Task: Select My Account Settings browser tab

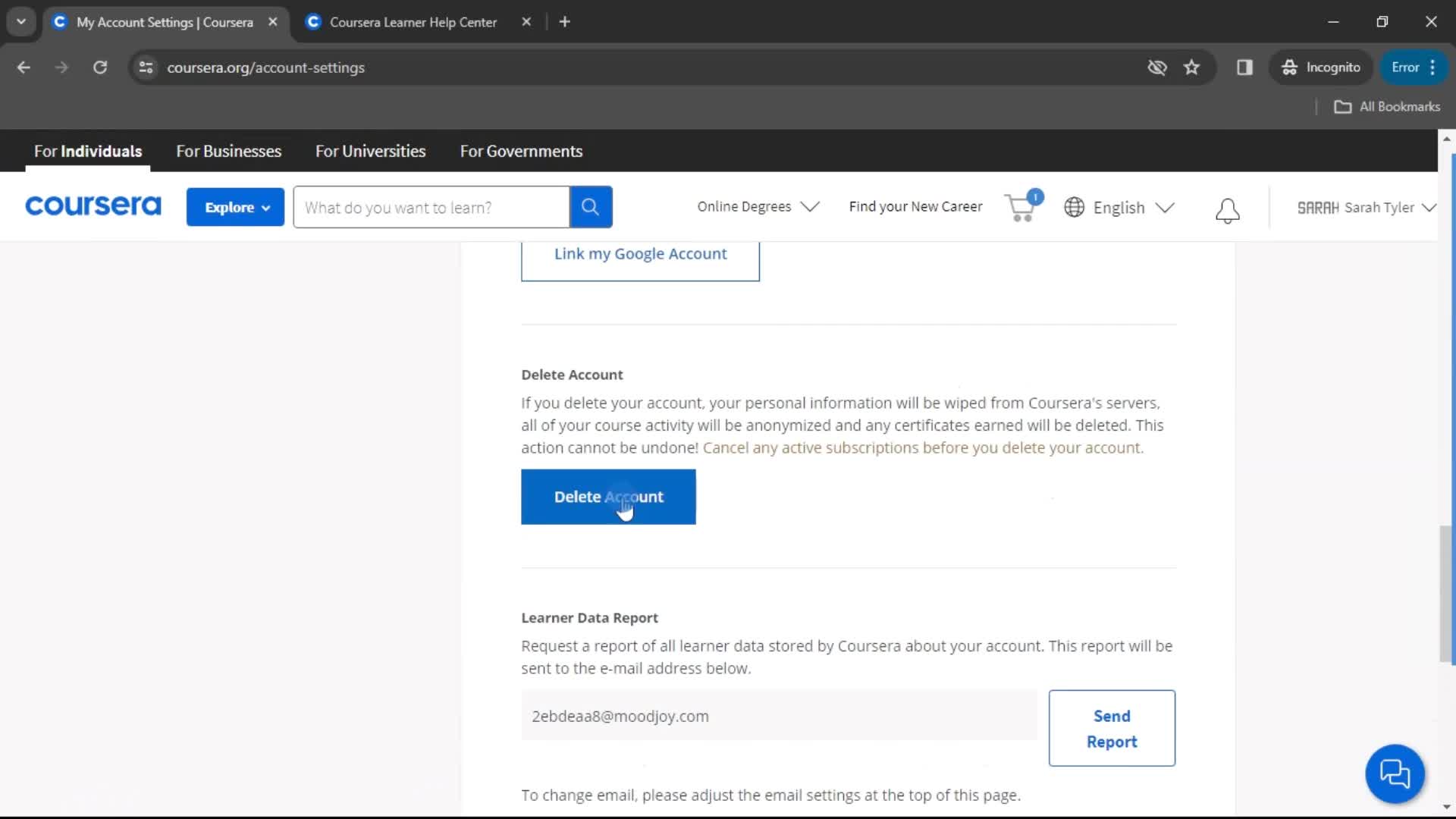Action: [x=165, y=22]
